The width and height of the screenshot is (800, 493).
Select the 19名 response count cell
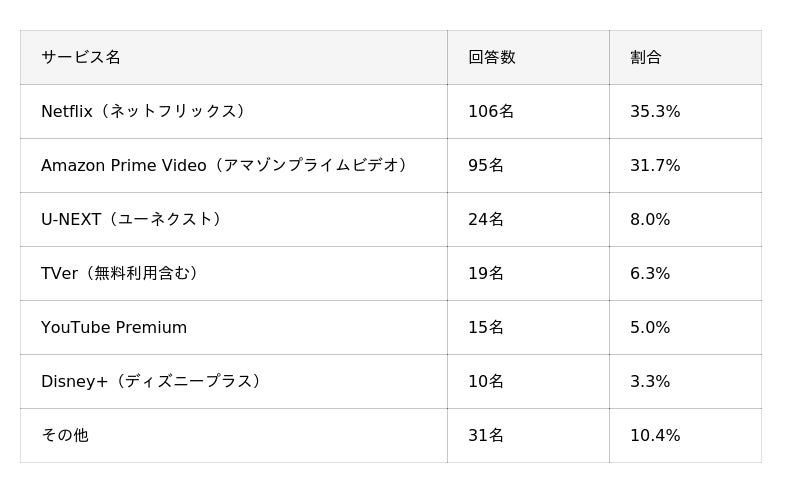[486, 274]
